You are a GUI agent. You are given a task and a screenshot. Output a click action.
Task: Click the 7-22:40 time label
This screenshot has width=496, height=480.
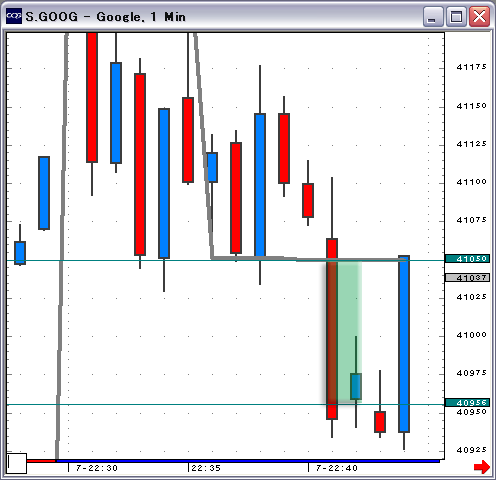click(337, 468)
